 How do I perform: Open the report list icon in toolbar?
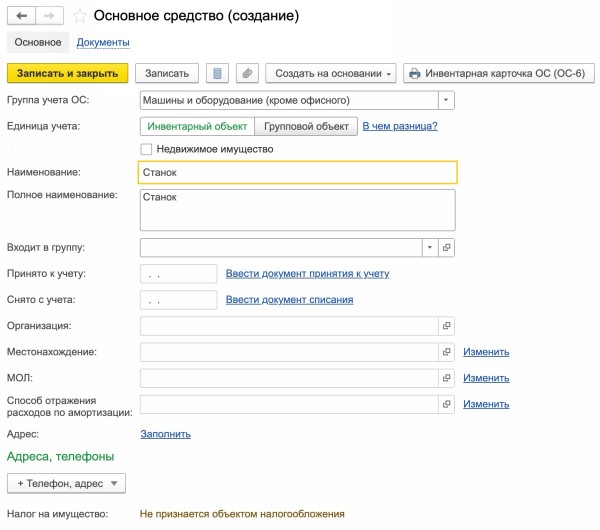(217, 73)
